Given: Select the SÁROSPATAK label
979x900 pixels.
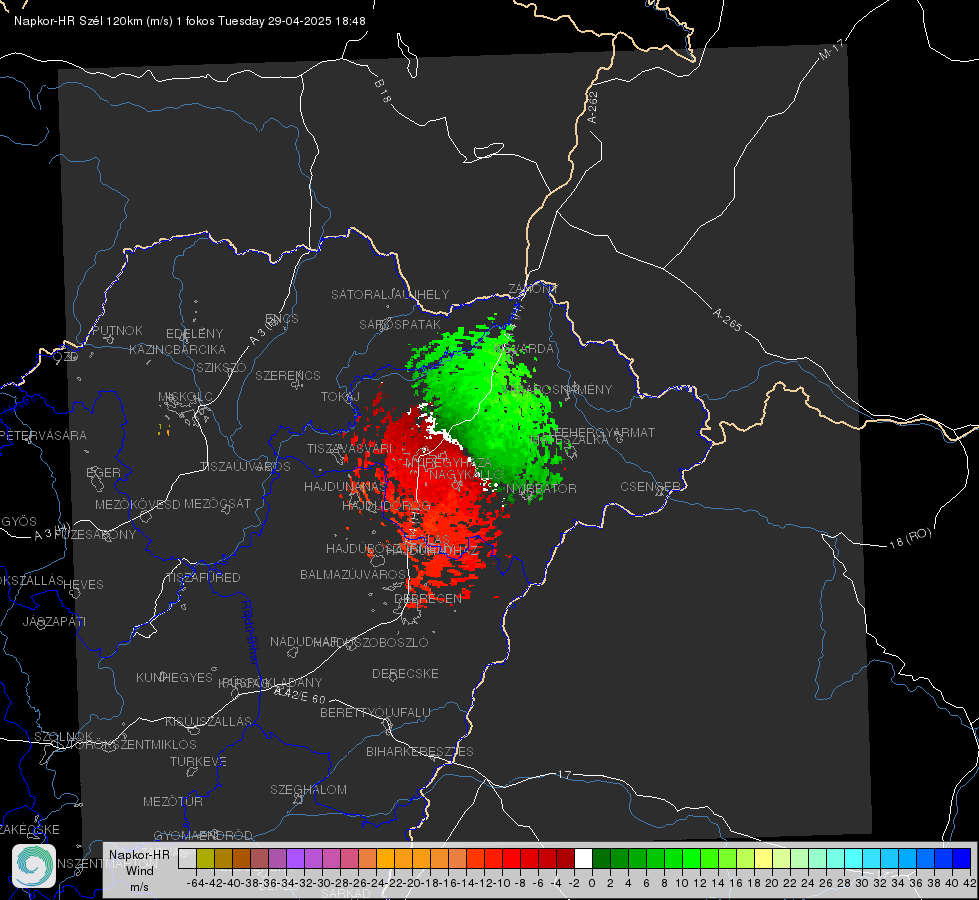Looking at the screenshot, I should pos(400,324).
